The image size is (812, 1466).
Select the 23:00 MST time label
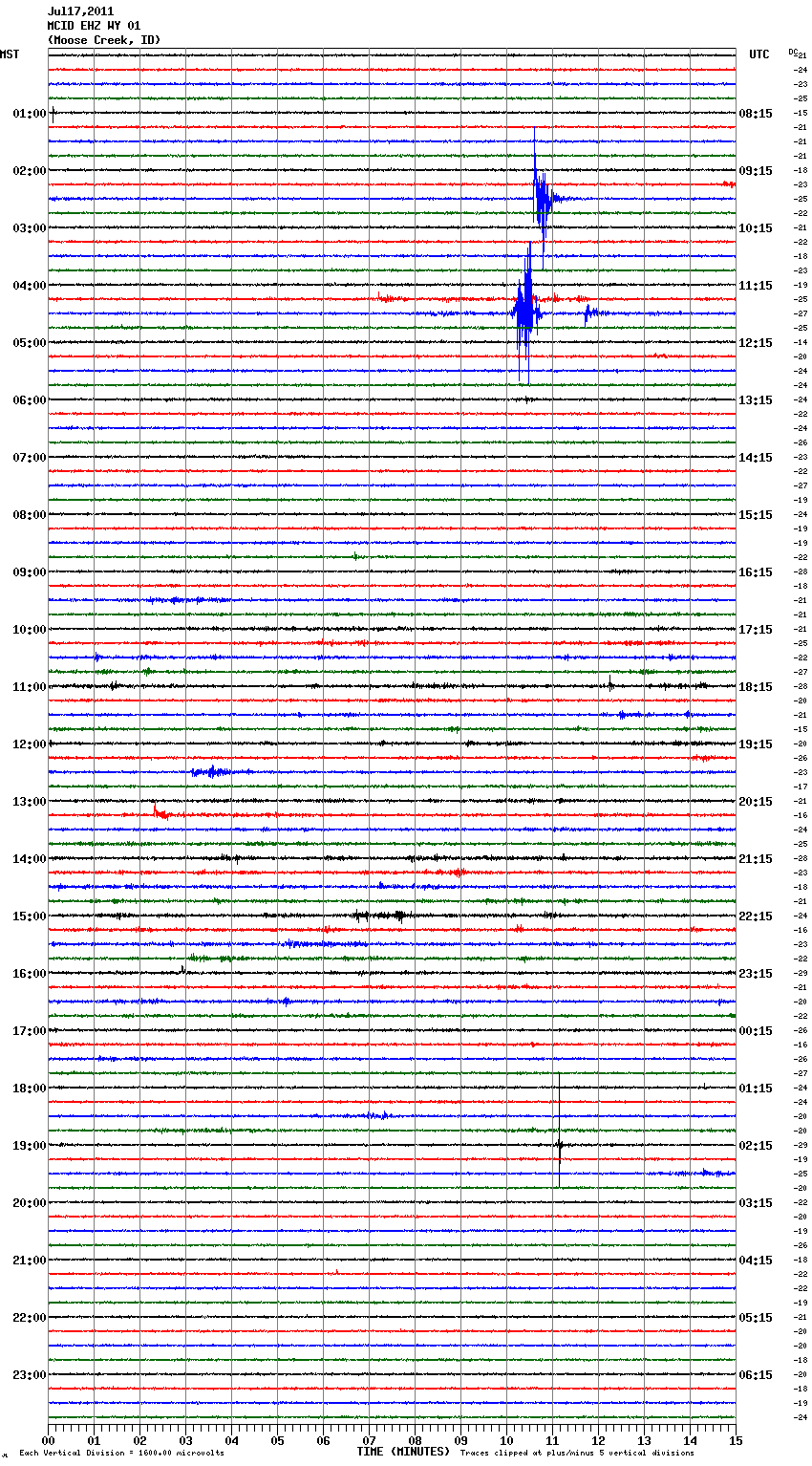tap(30, 1375)
